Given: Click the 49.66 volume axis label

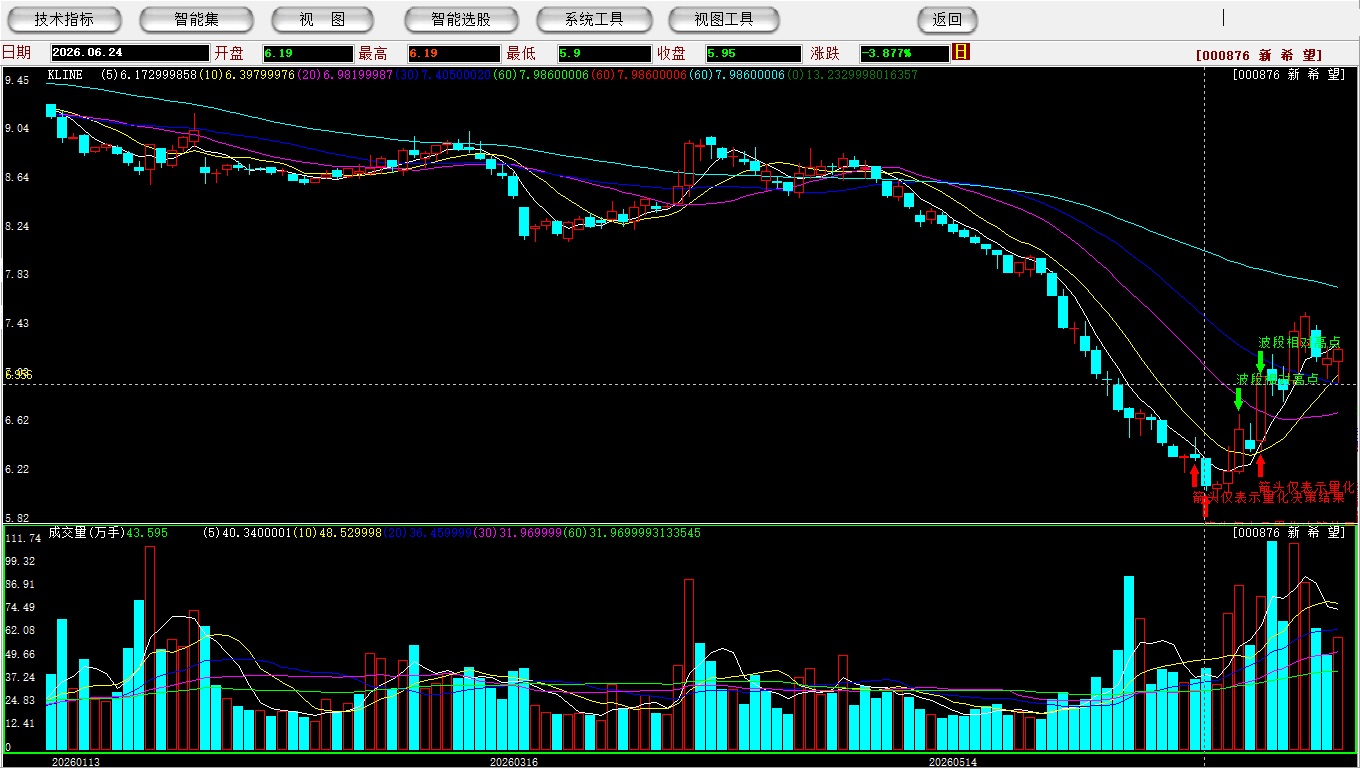Looking at the screenshot, I should [19, 654].
